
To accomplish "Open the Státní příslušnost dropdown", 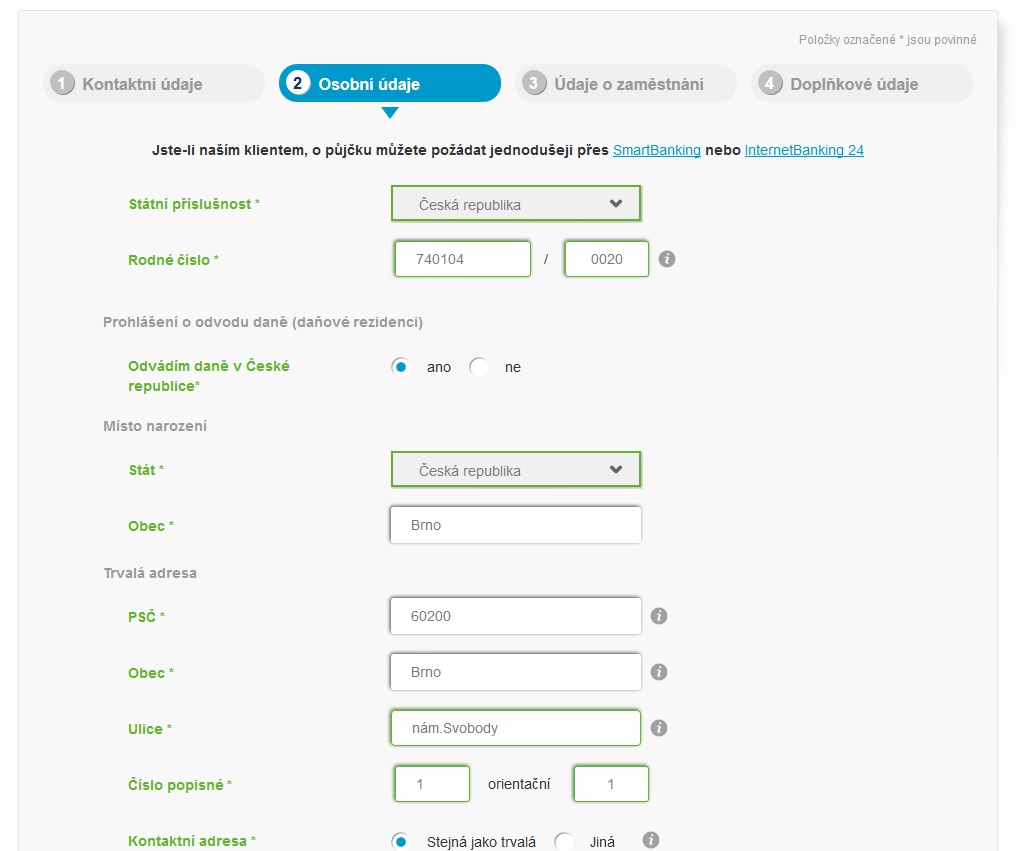I will click(x=516, y=204).
